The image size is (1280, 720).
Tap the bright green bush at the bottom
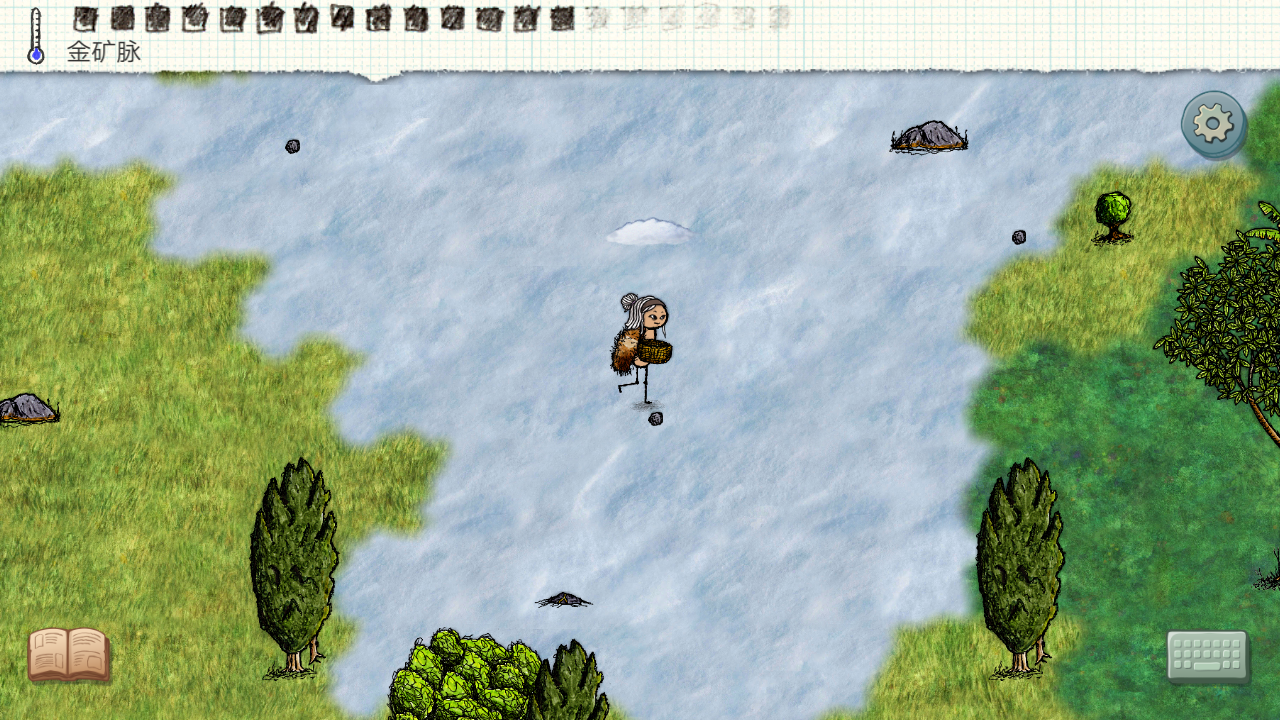pos(461,675)
